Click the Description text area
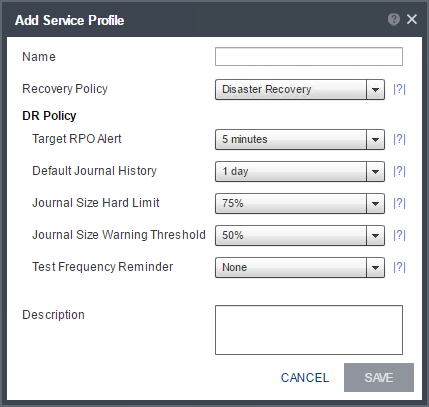The height and width of the screenshot is (407, 429). [309, 330]
